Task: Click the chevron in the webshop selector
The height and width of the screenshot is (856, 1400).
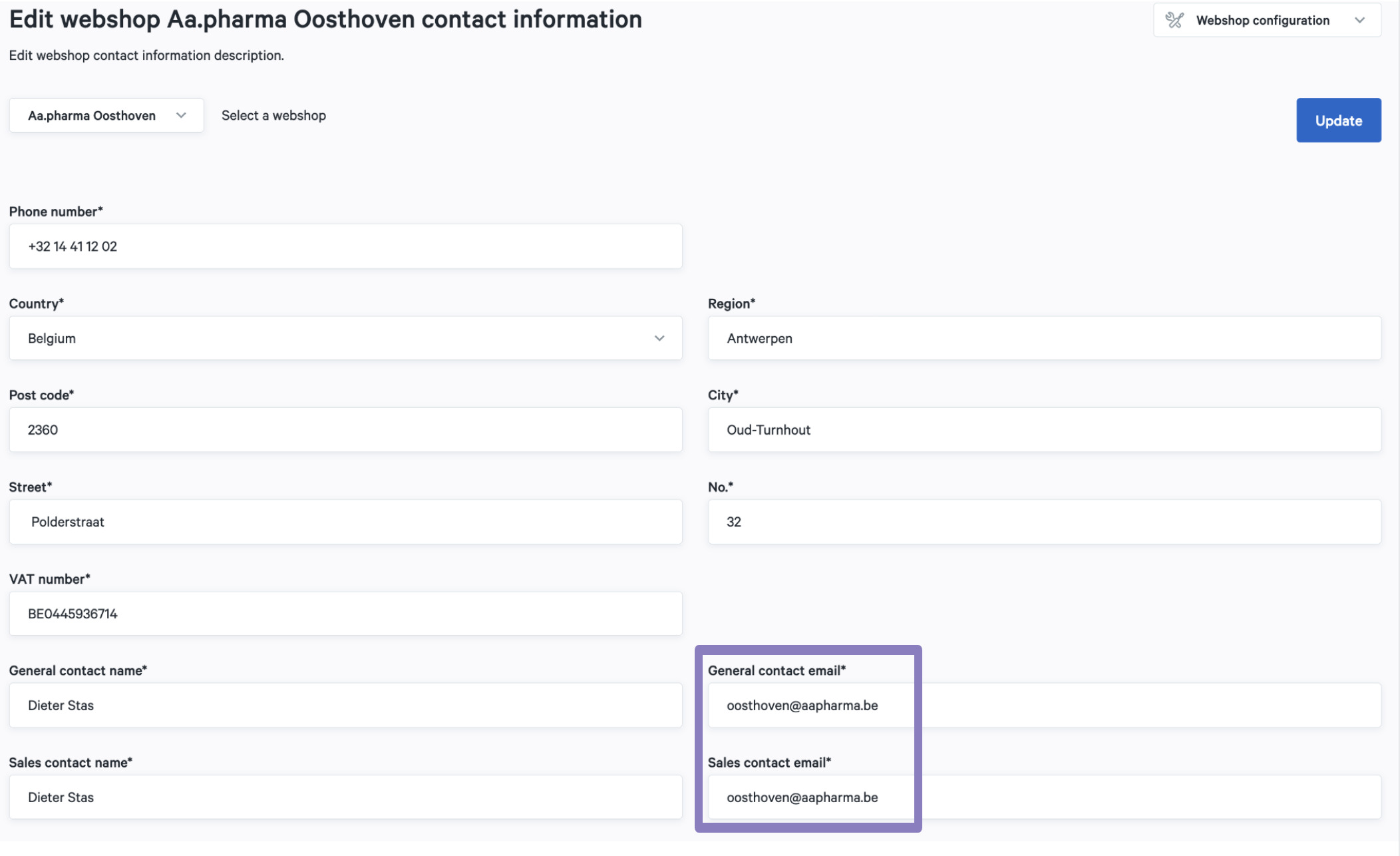Action: click(181, 116)
